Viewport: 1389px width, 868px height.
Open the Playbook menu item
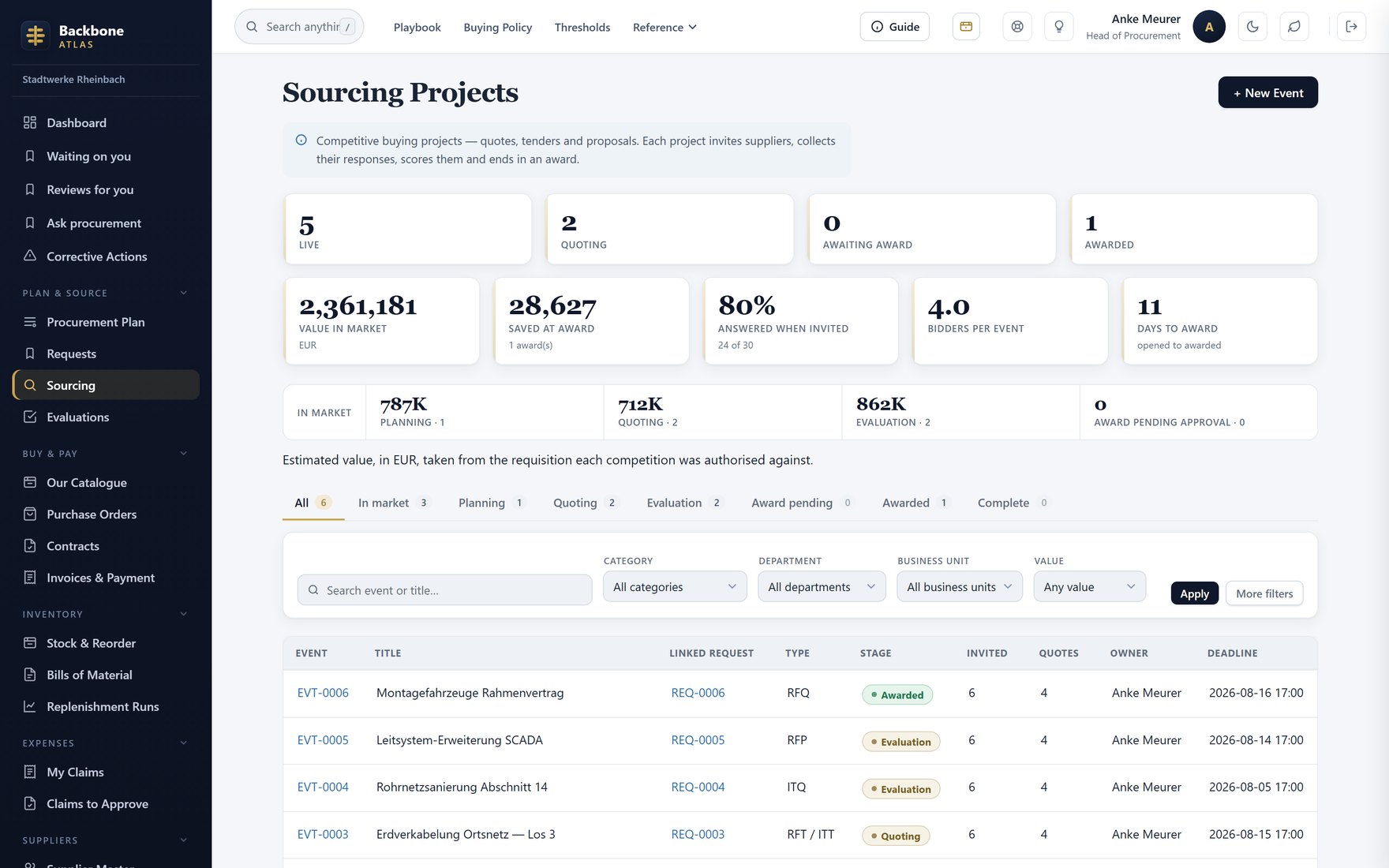[417, 27]
